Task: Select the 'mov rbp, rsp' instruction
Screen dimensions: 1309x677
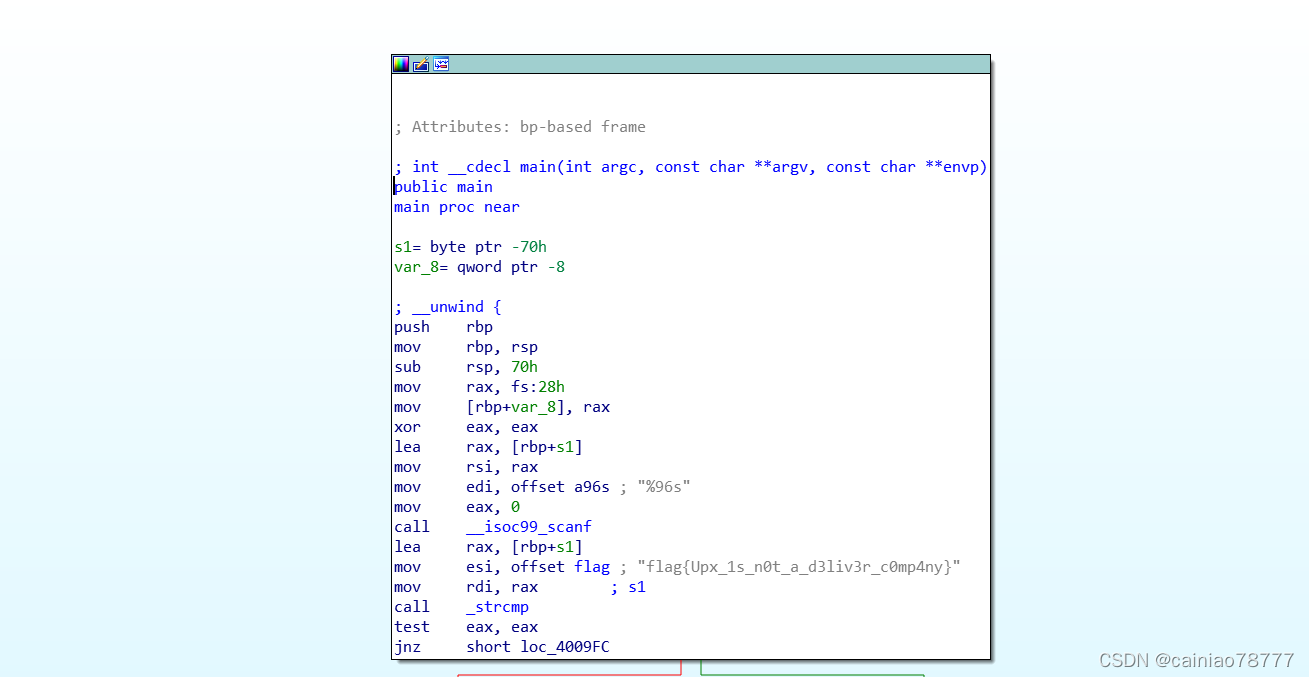Action: (466, 347)
